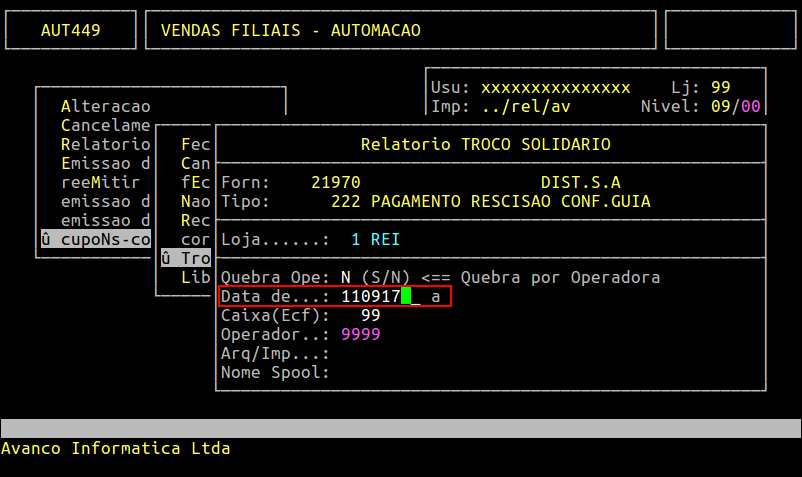
Task: Select the Rec submenu option
Action: coord(195,220)
